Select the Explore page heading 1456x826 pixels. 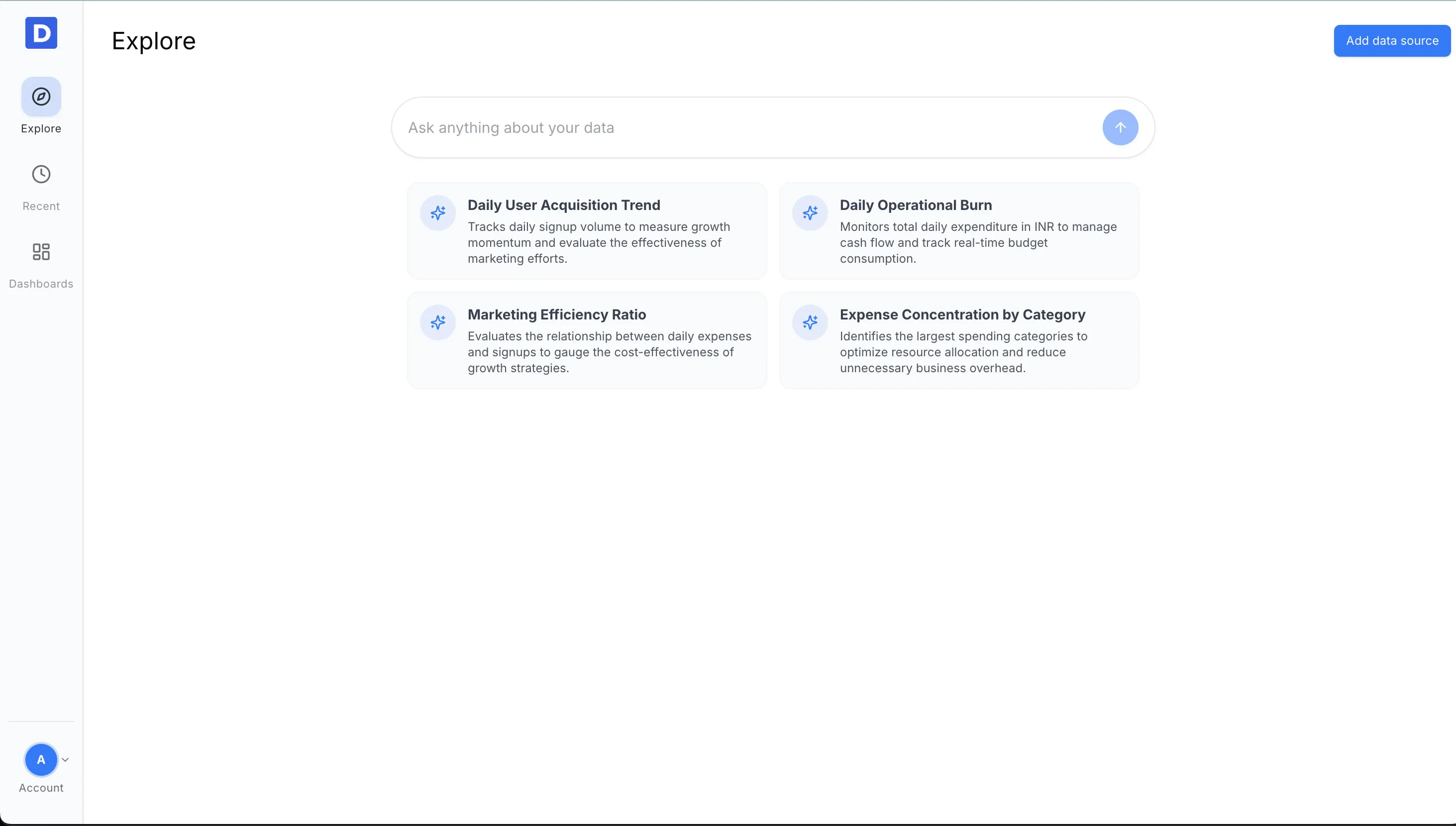pyautogui.click(x=153, y=40)
